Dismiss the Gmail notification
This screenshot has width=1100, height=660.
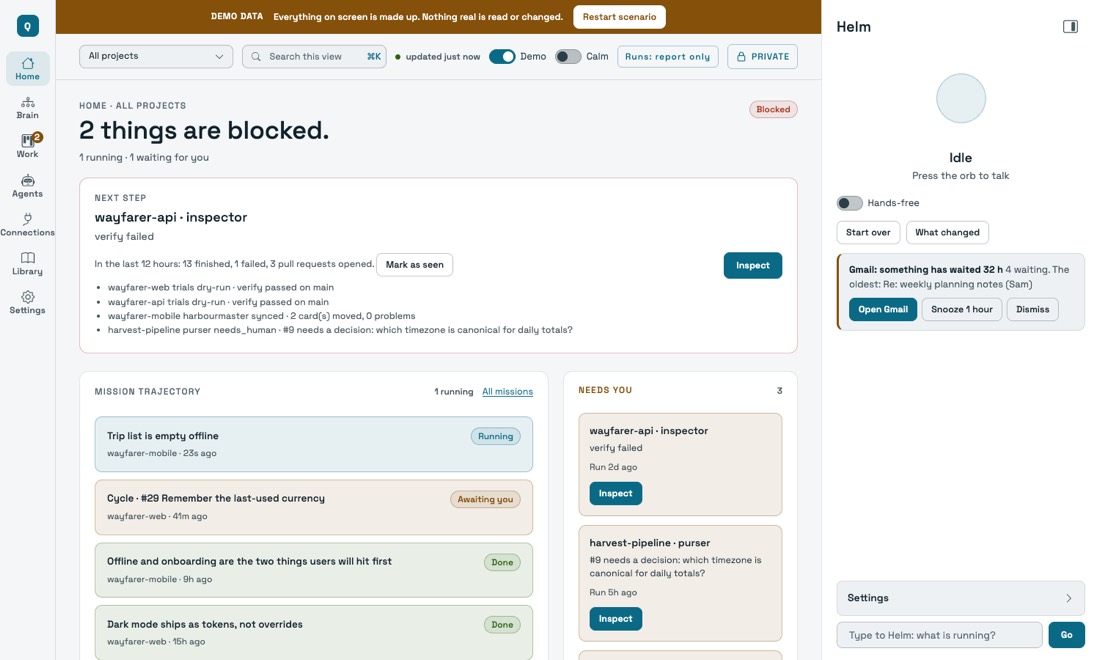point(1032,309)
